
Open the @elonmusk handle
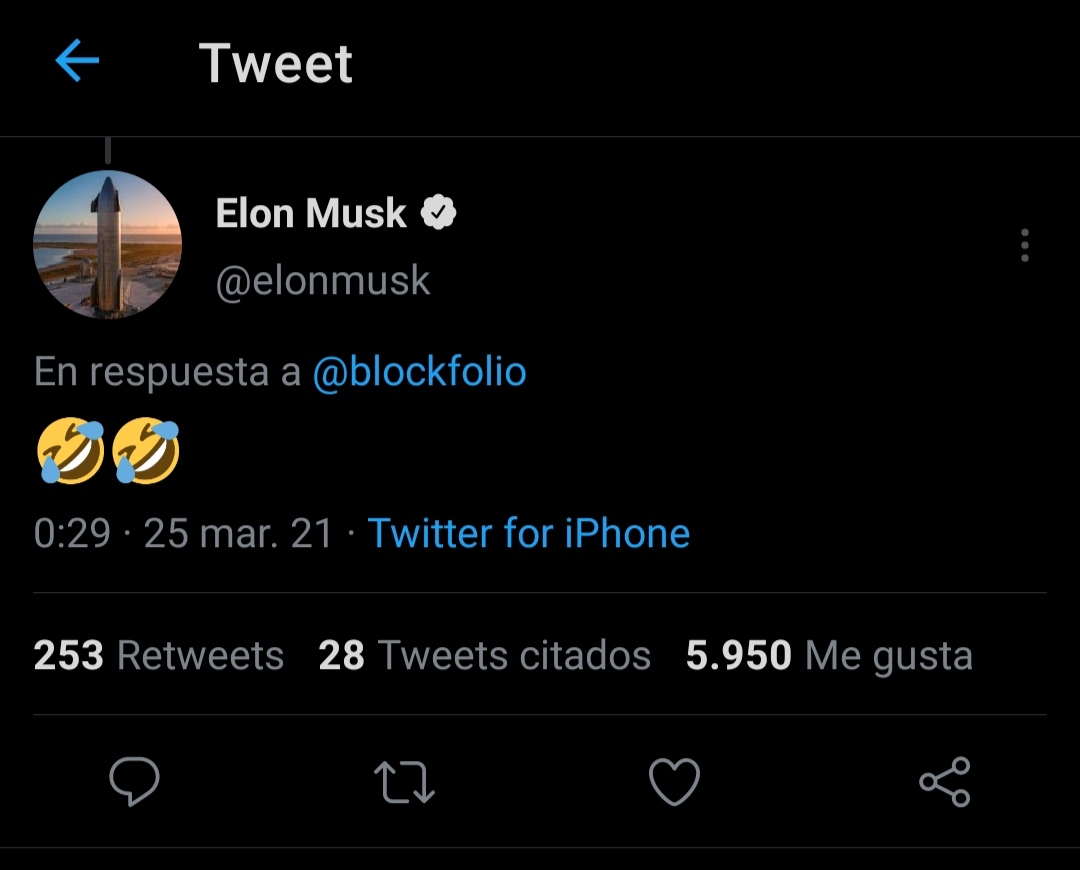pyautogui.click(x=323, y=281)
